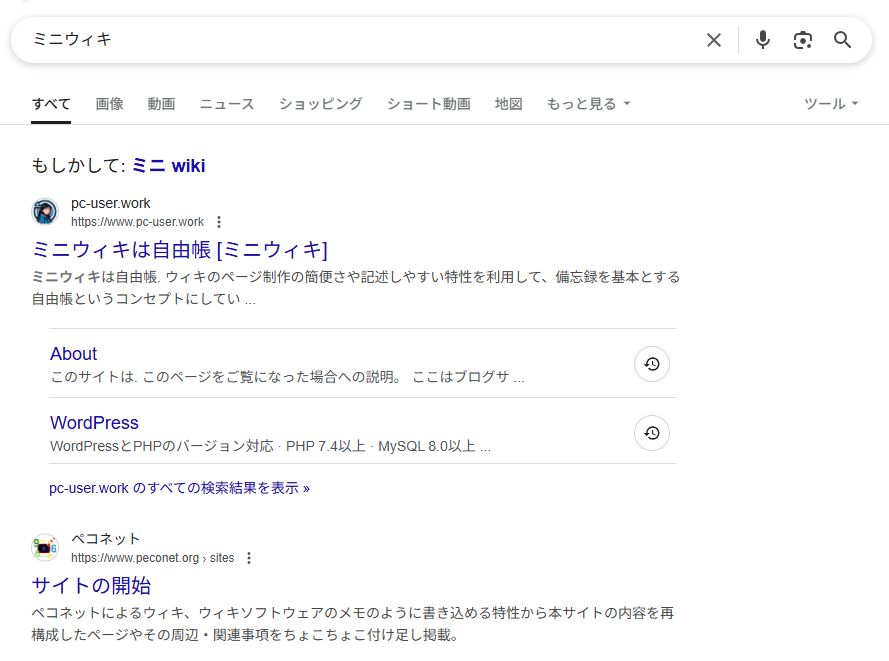Switch to the 画像 tab
Screen dimensions: 889x661
pyautogui.click(x=109, y=104)
